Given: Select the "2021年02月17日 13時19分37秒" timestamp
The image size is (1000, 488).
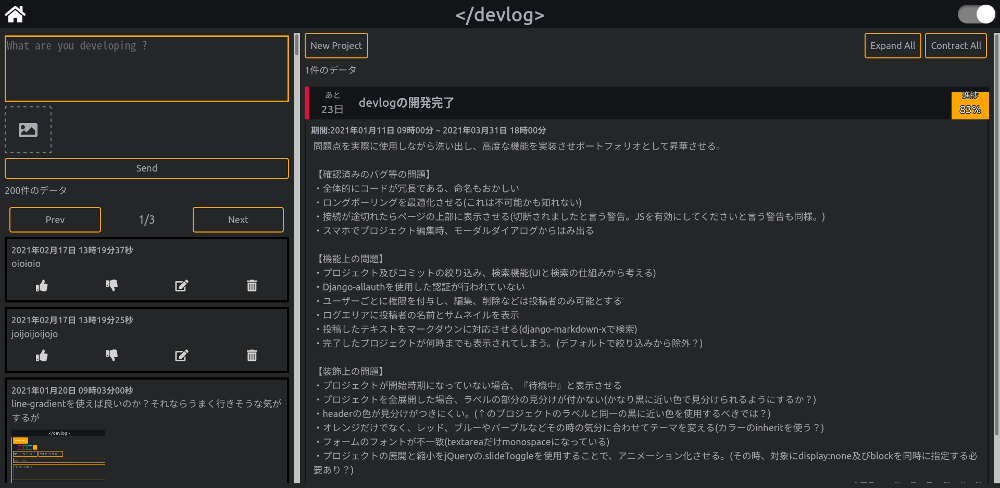Looking at the screenshot, I should [x=72, y=250].
